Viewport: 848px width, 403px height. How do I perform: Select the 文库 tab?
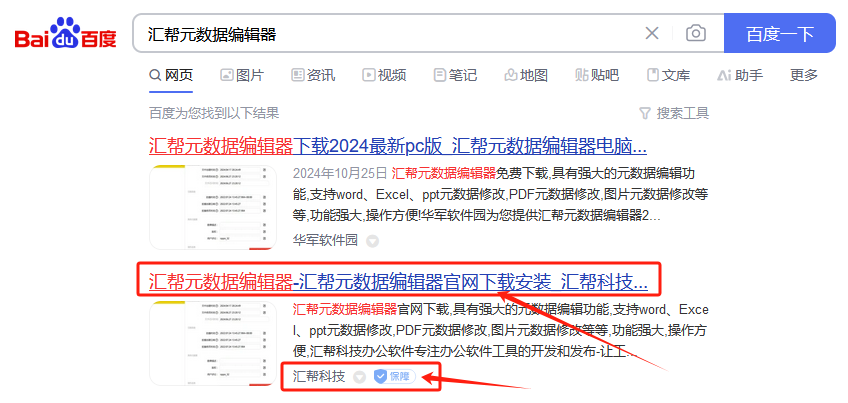point(668,75)
